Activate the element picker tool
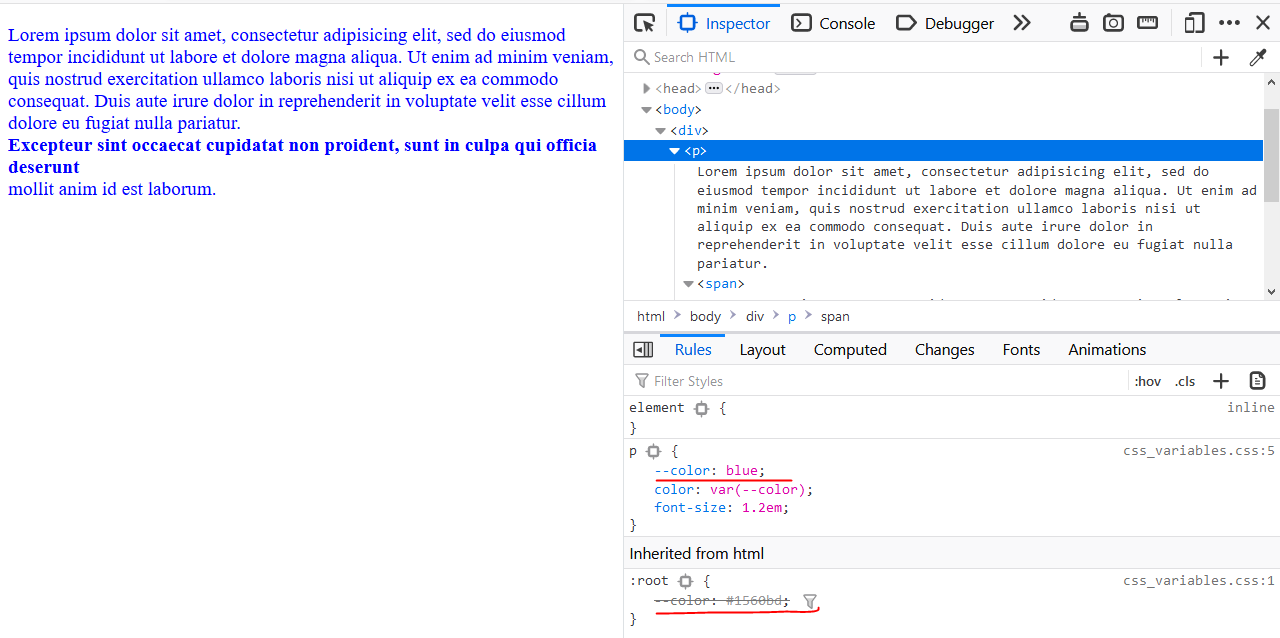The image size is (1280, 638). coord(645,23)
